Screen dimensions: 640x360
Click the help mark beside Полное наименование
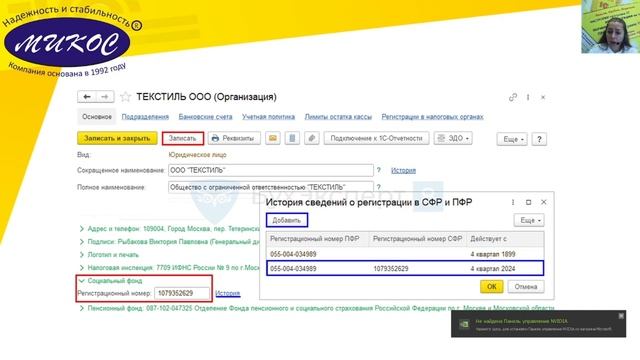(379, 187)
